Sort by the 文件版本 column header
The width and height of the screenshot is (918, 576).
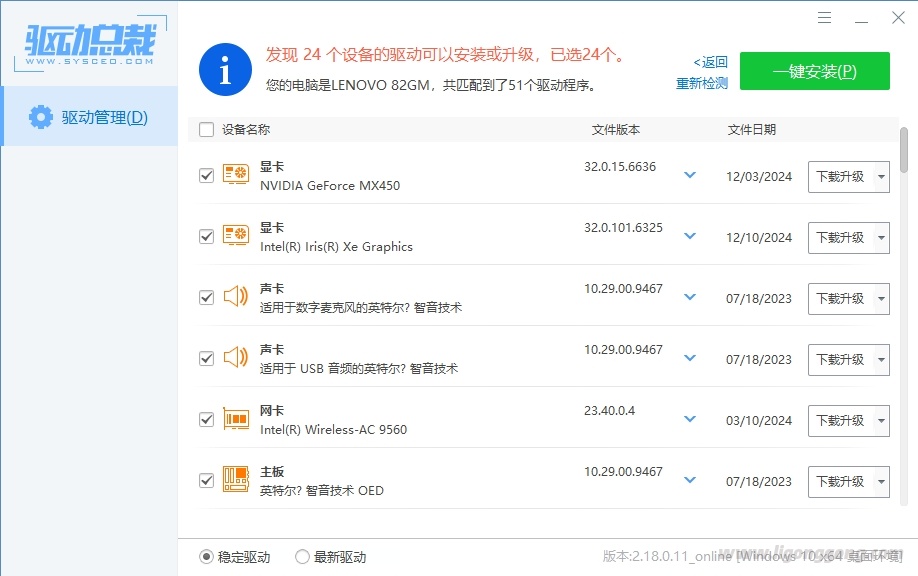(x=616, y=129)
